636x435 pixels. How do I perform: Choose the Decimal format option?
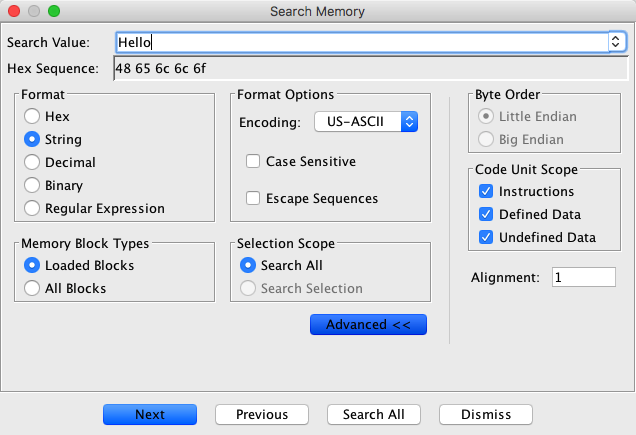(x=33, y=162)
